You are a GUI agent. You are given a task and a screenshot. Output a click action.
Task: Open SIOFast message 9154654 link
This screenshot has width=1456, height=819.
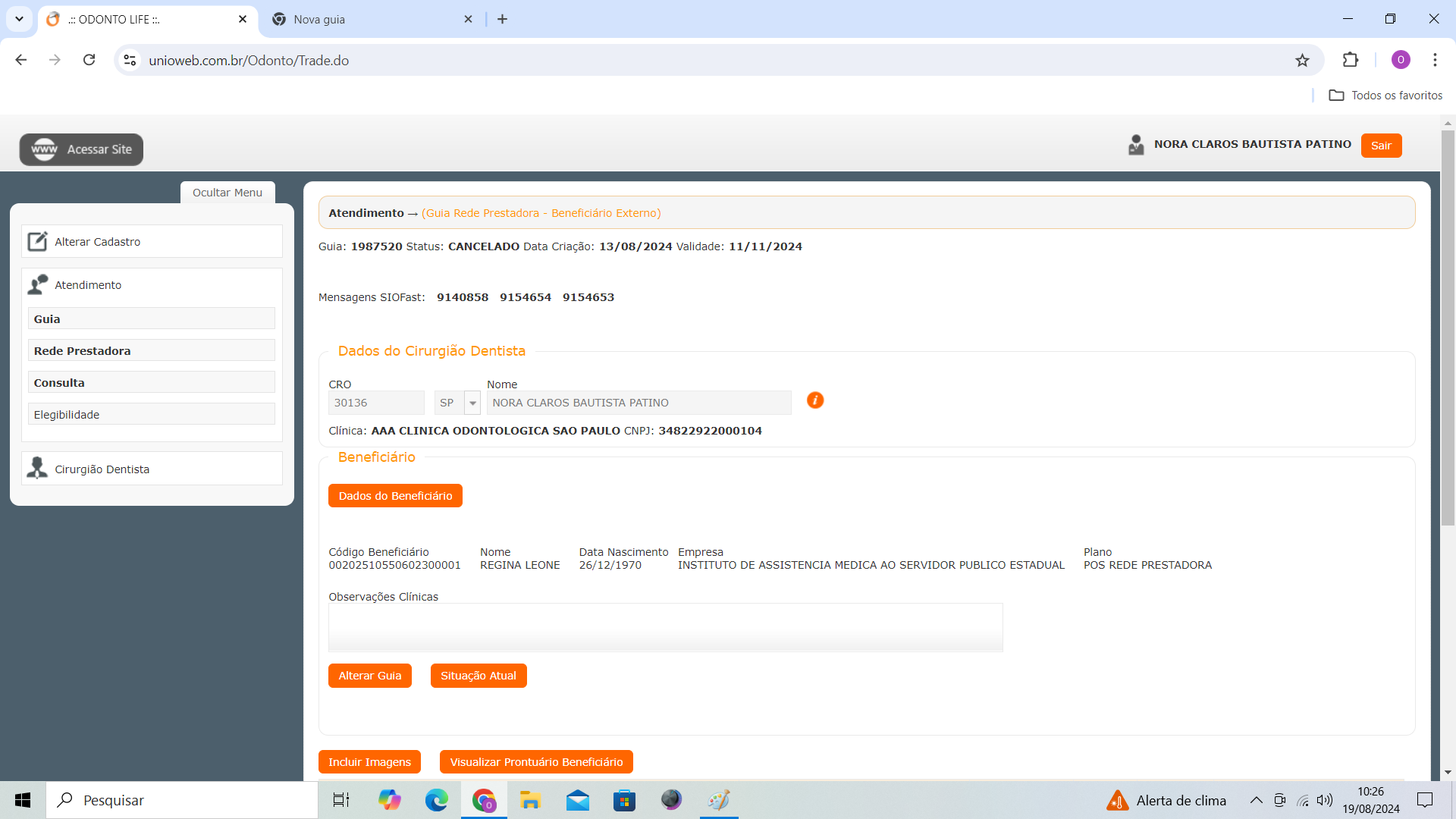pyautogui.click(x=525, y=297)
